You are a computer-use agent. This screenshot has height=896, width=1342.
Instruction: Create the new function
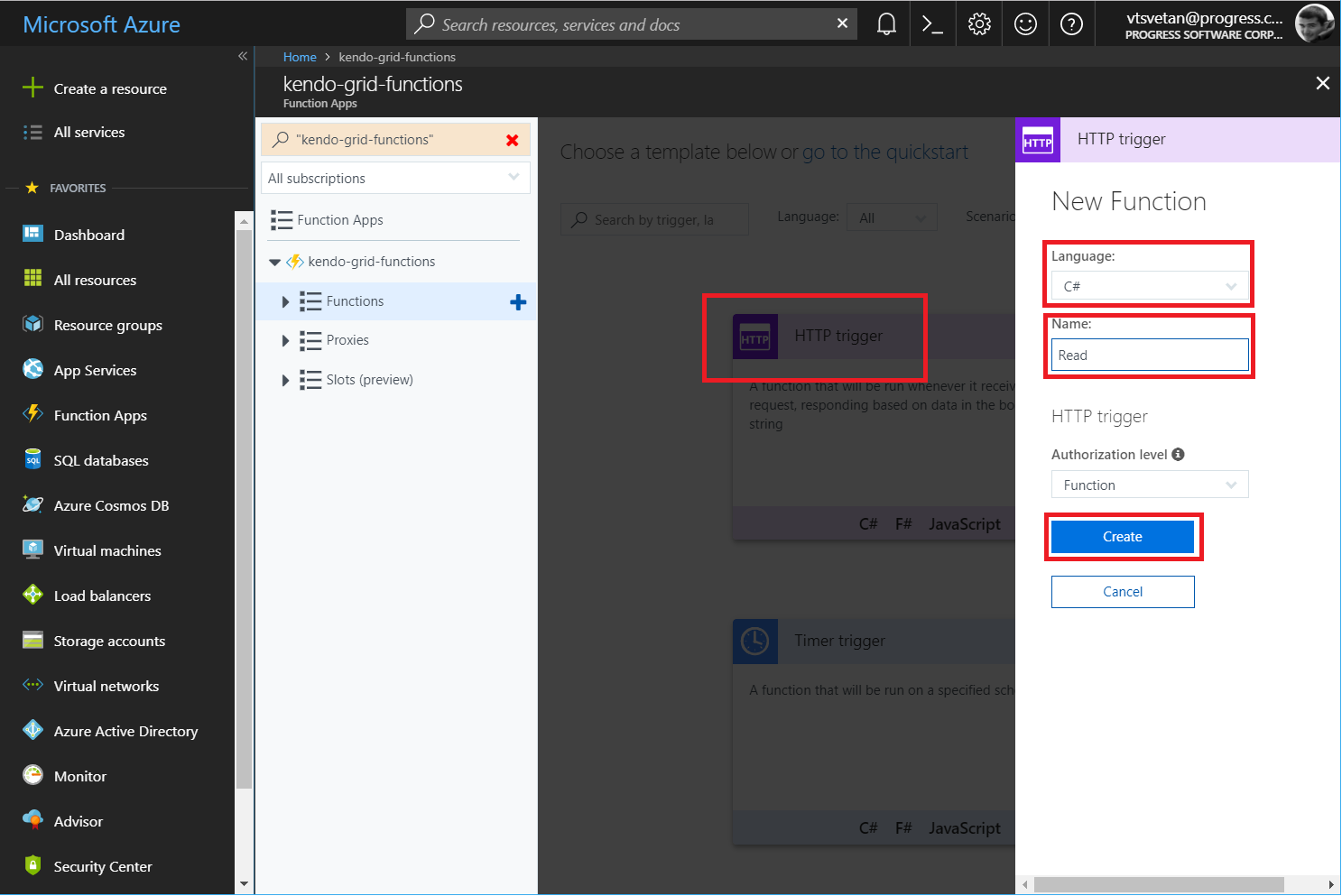point(1123,536)
